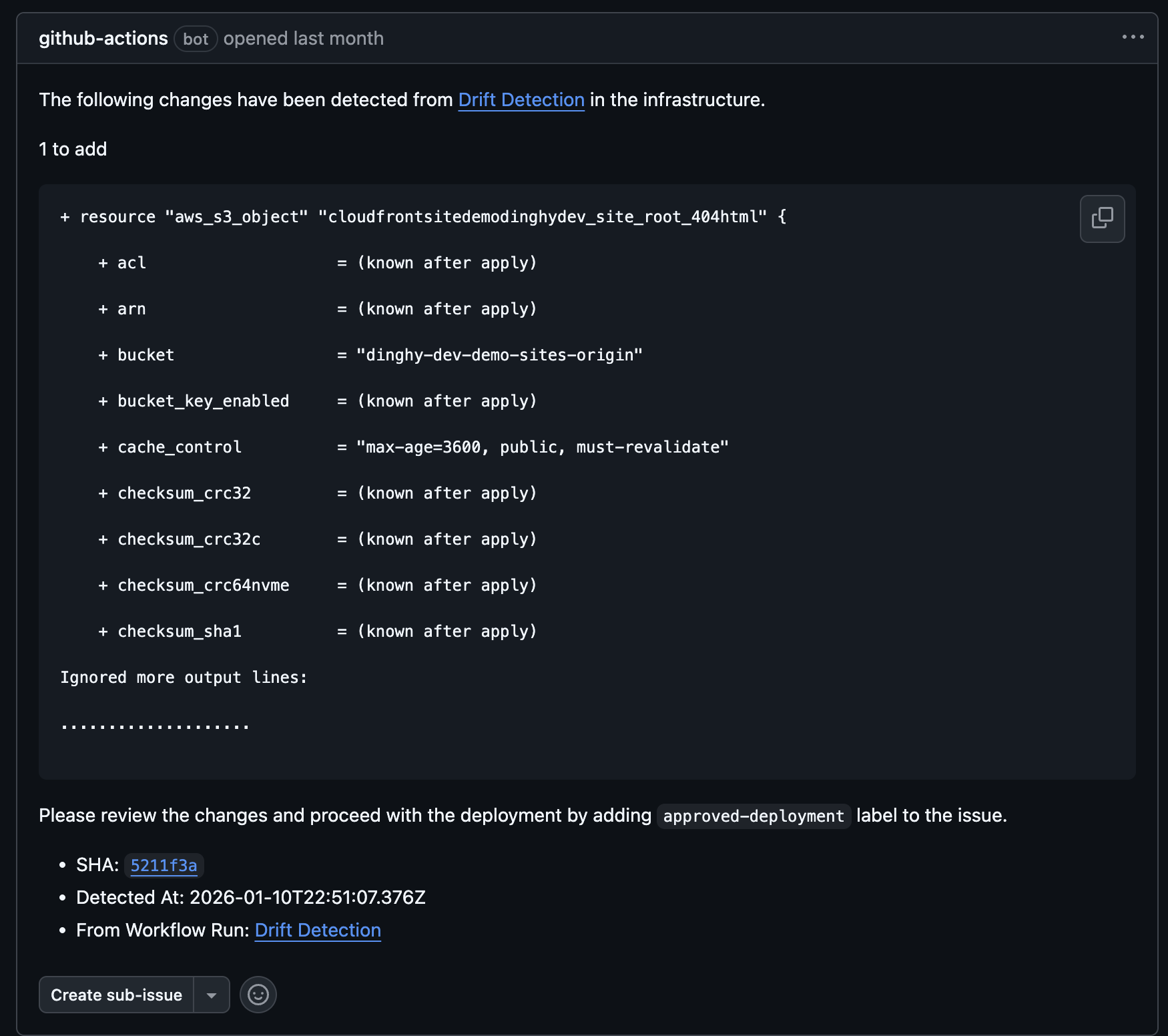This screenshot has height=1036, width=1168.
Task: Open commit SHA 5211f3a
Action: tap(164, 865)
